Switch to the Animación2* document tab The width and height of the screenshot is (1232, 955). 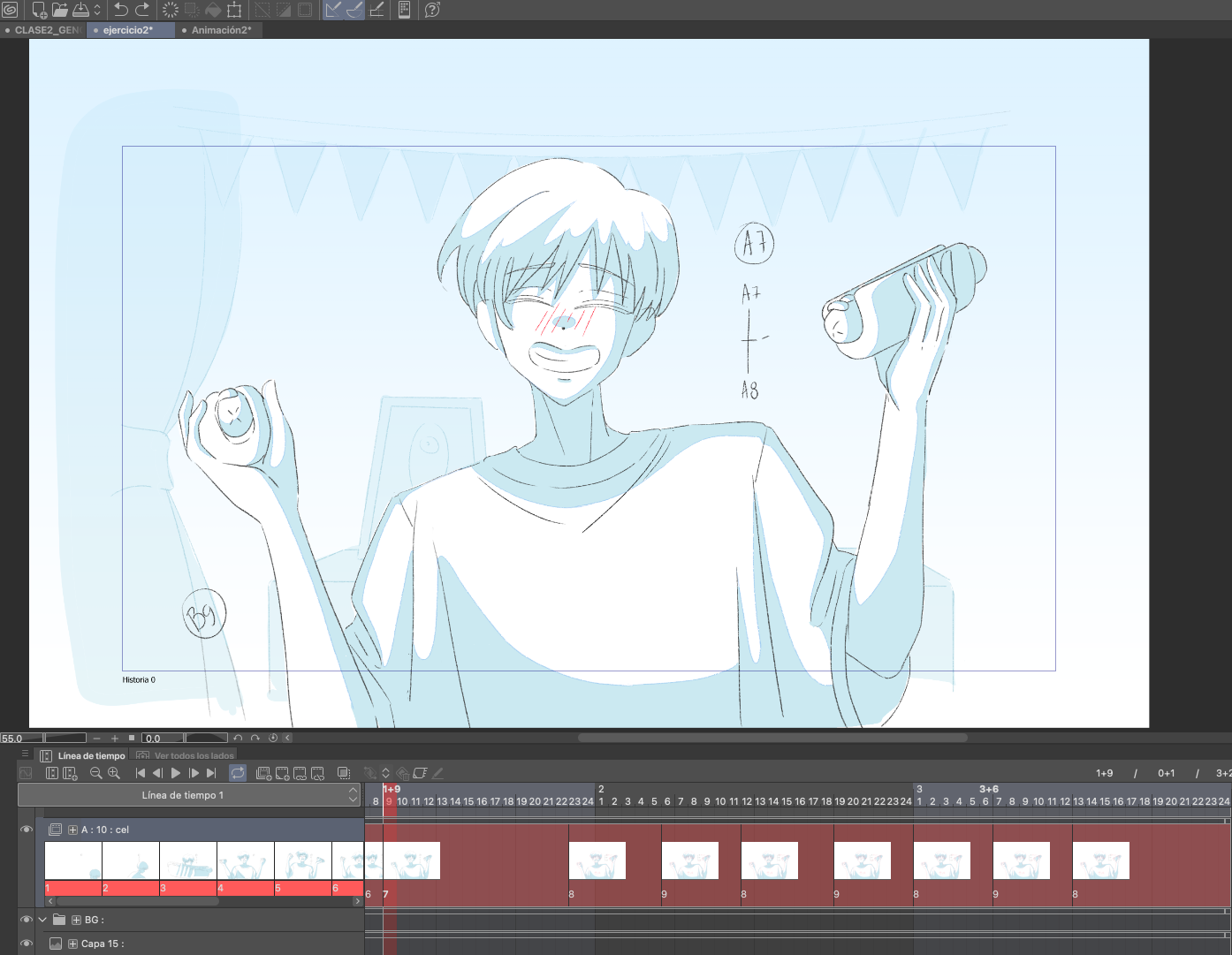coord(217,30)
